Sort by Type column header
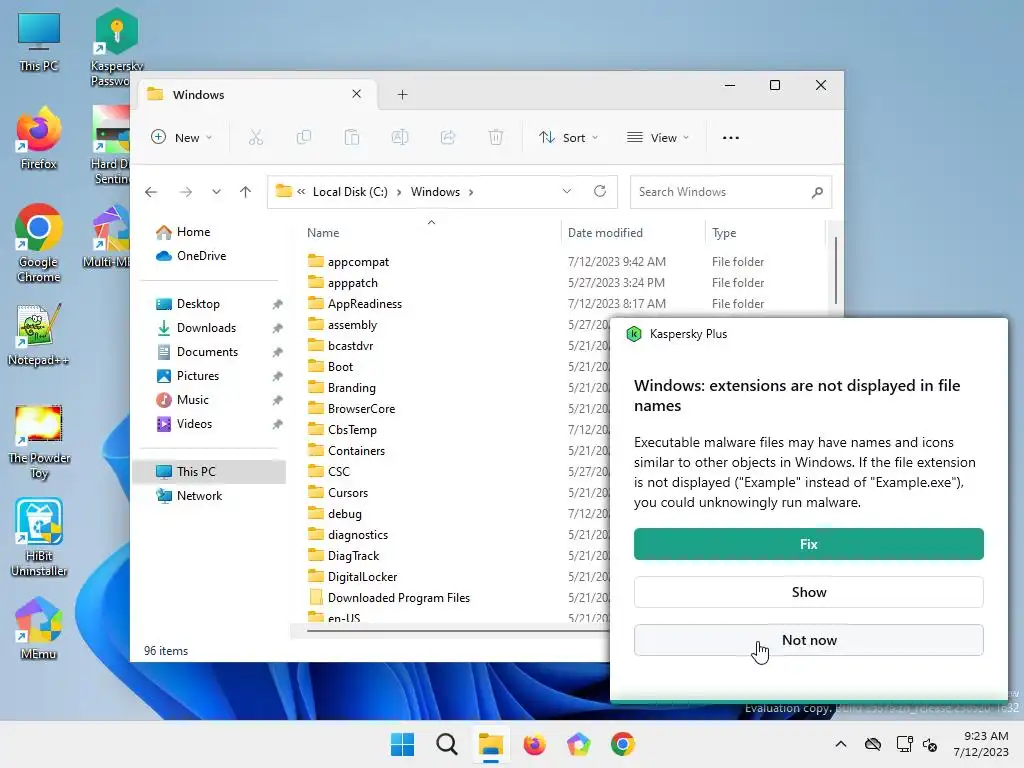Image resolution: width=1024 pixels, height=768 pixels. (765, 233)
